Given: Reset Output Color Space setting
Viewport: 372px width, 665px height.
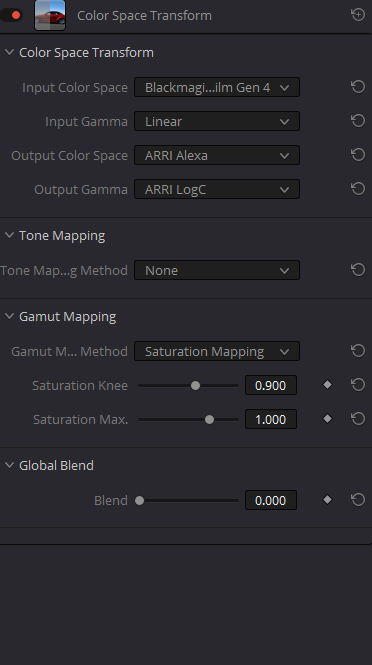Looking at the screenshot, I should tap(358, 155).
